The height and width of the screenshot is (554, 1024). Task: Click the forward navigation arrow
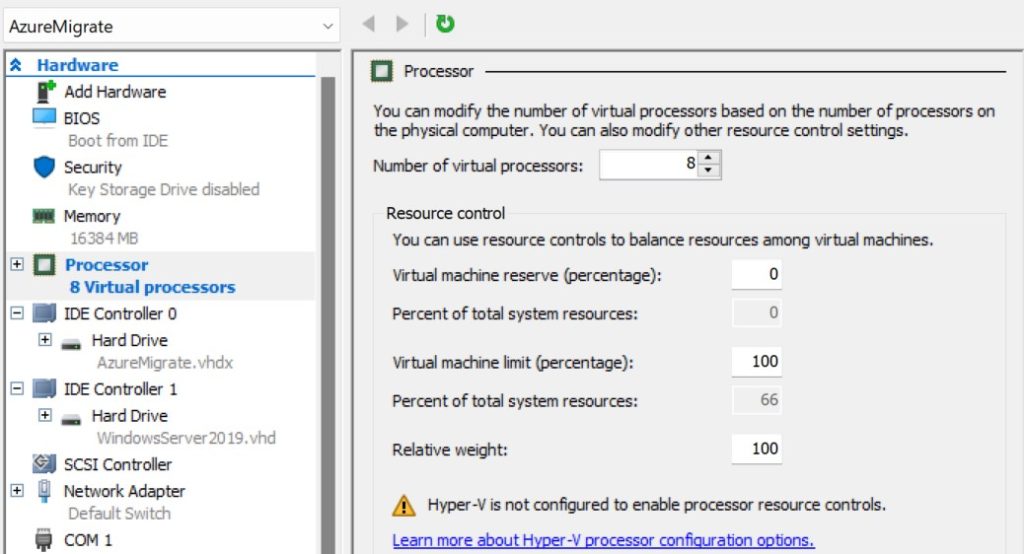click(402, 24)
